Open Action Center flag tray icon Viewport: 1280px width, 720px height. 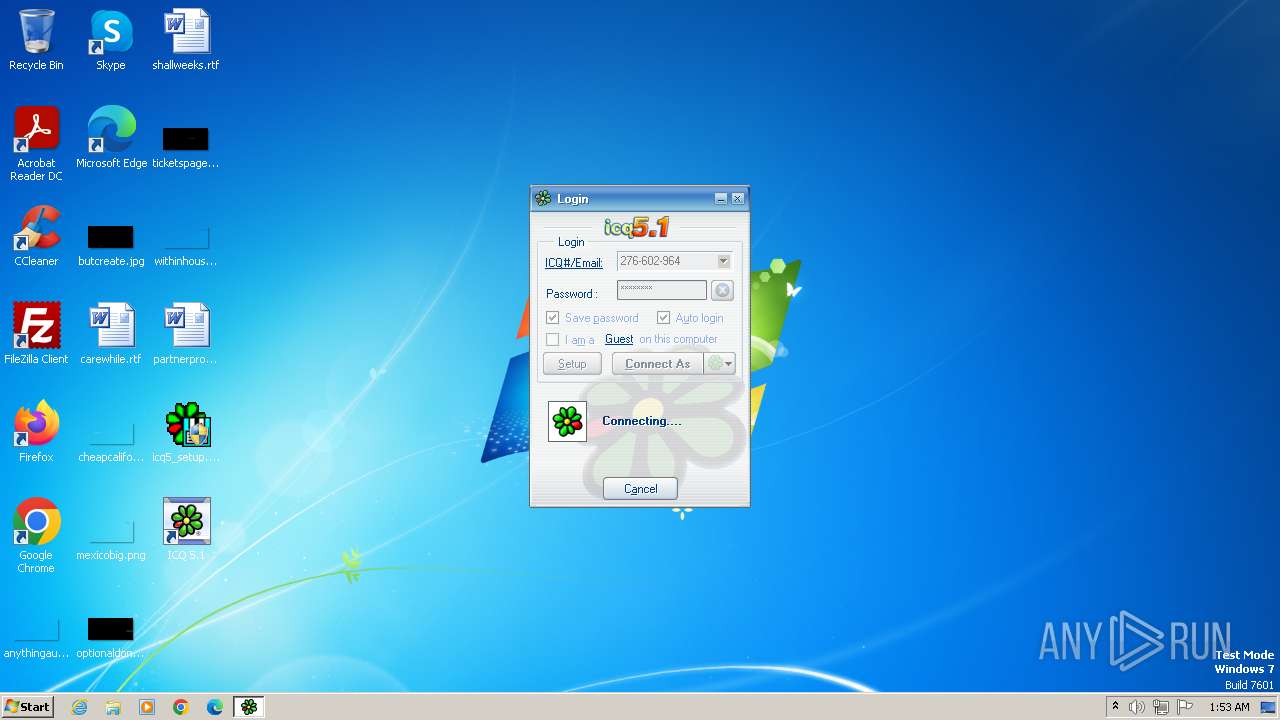[x=1185, y=707]
